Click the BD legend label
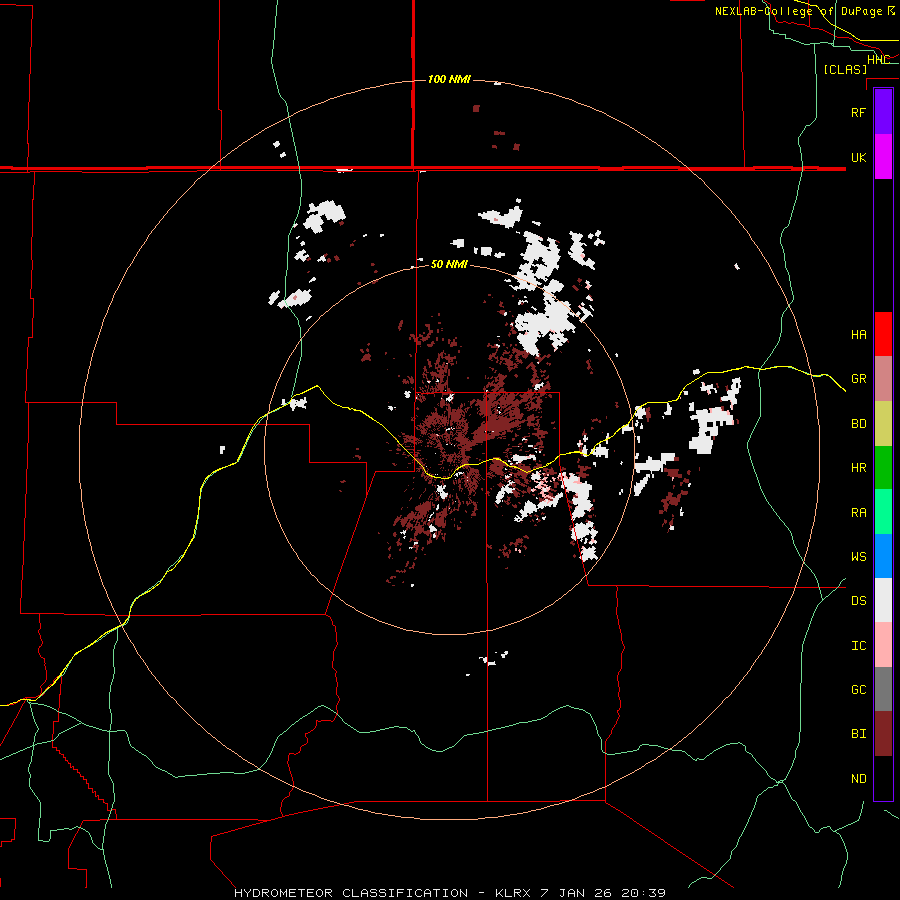900x900 pixels. tap(858, 424)
